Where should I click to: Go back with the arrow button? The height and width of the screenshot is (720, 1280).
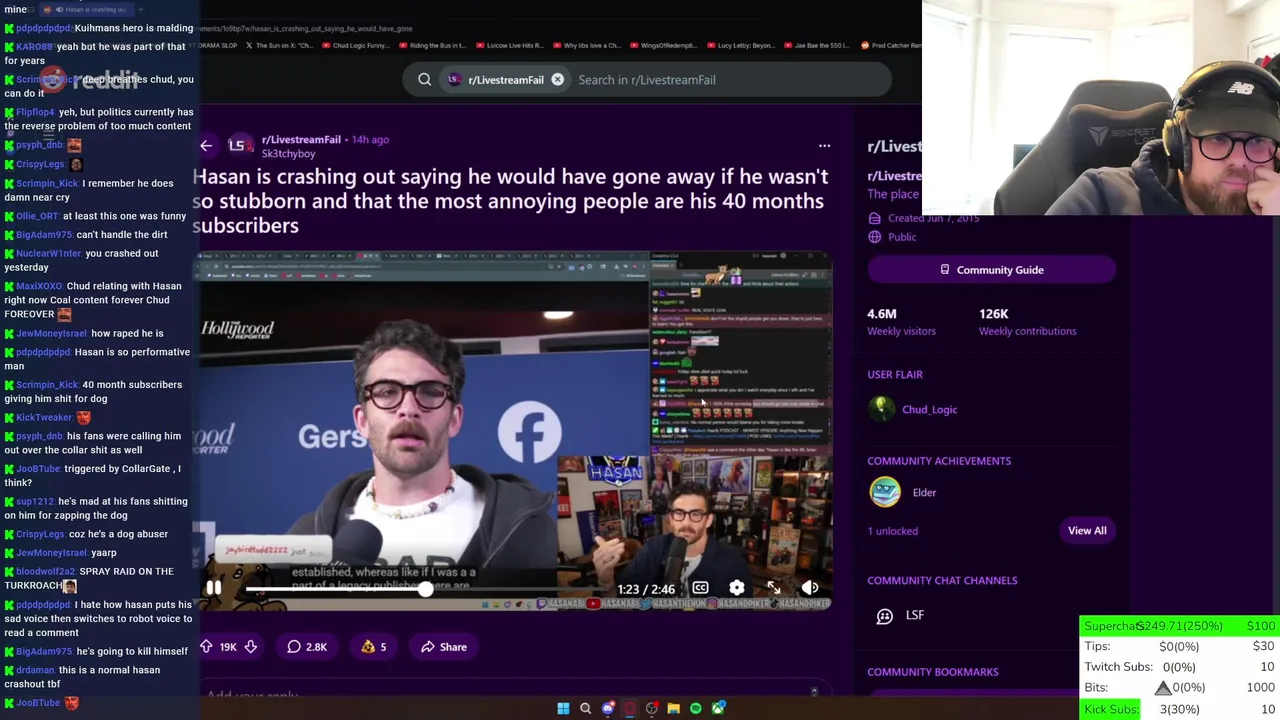coord(206,146)
